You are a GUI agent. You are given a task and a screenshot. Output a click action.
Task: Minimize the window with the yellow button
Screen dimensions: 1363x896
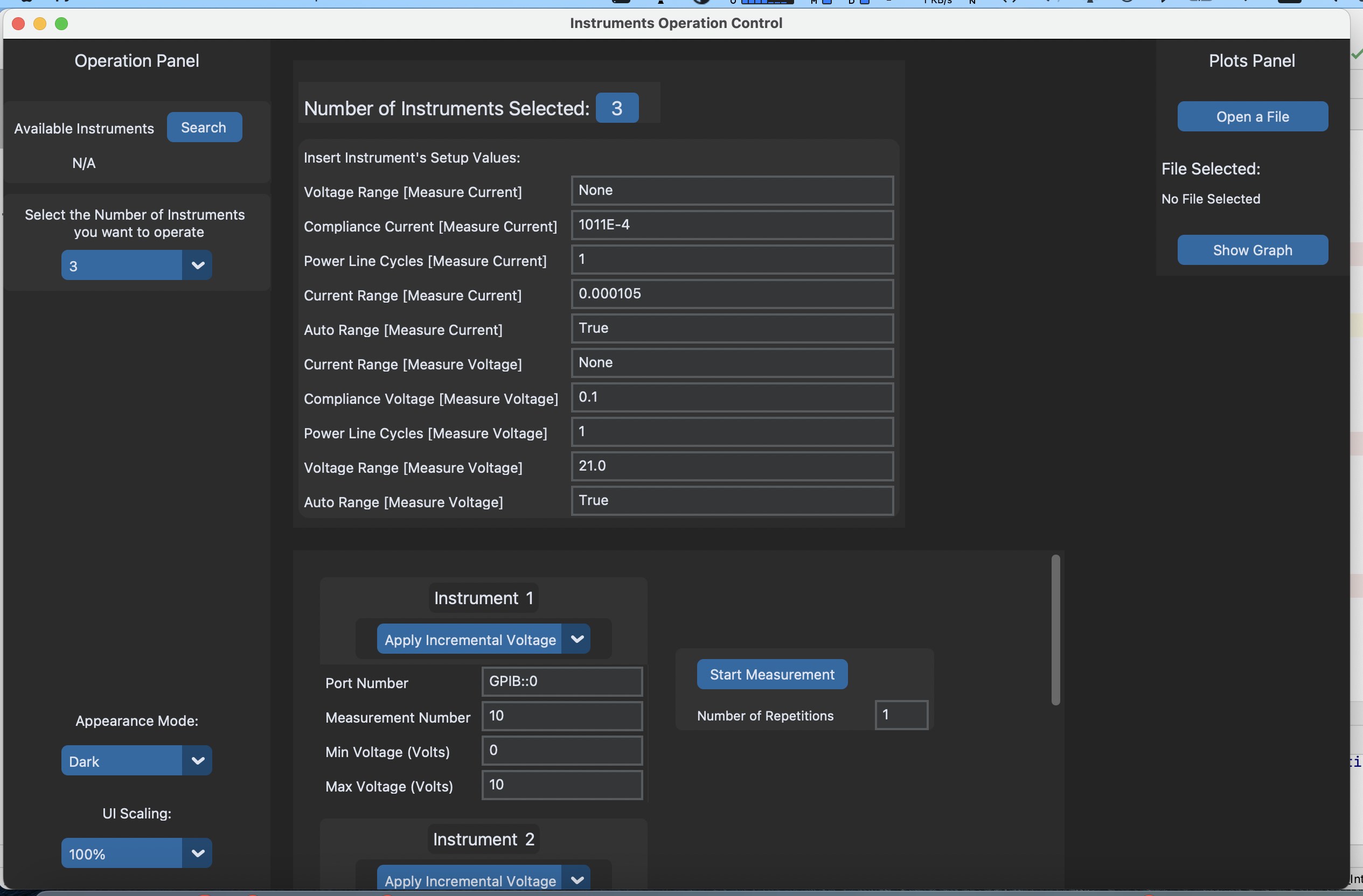coord(40,24)
